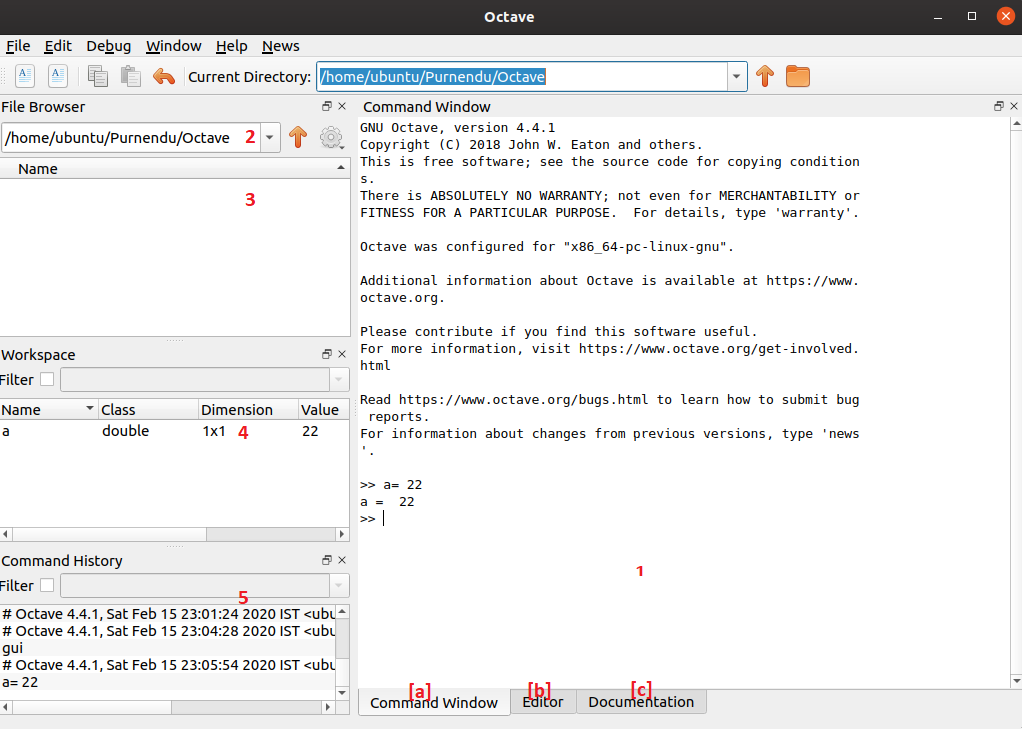This screenshot has height=729, width=1022.
Task: Switch to the Editor tab
Action: tap(542, 702)
